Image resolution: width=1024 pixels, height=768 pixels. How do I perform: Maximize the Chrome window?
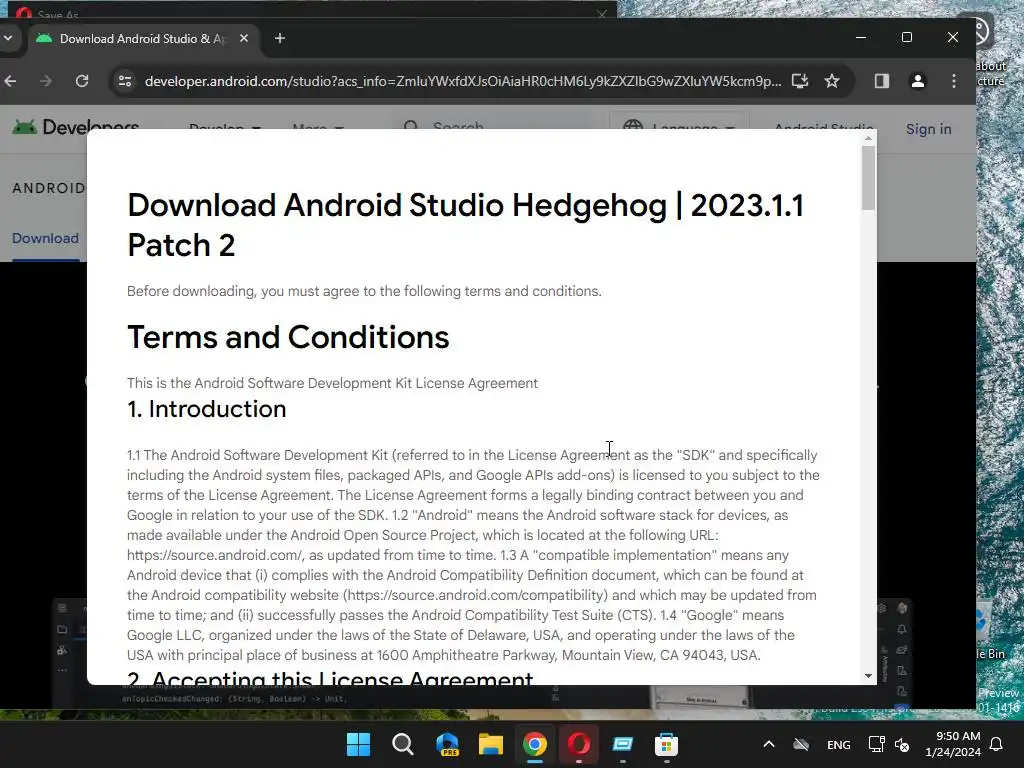[906, 37]
